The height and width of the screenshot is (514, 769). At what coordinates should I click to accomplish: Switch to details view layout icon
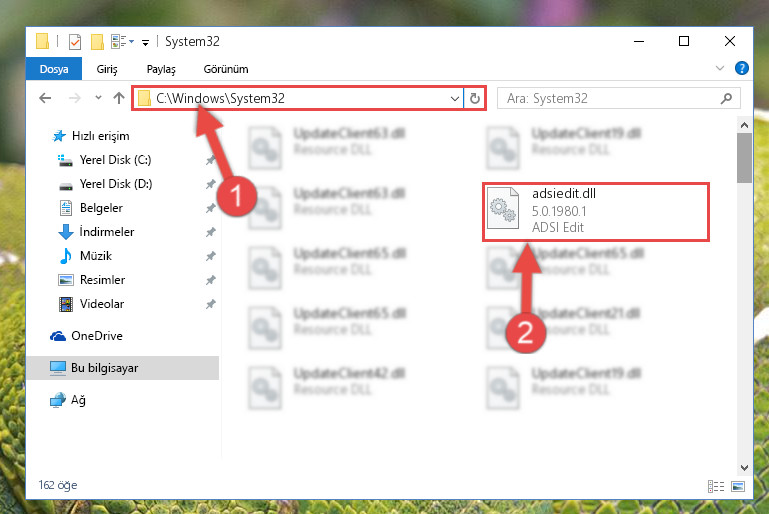[716, 486]
